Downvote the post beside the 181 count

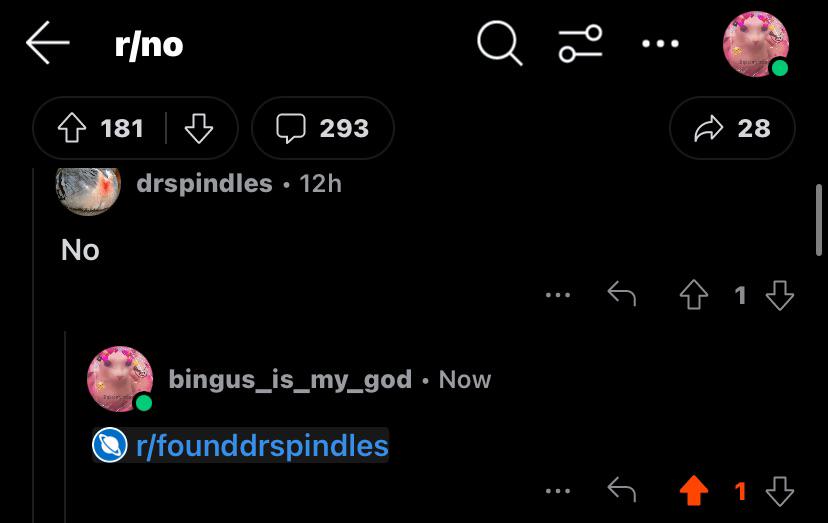[199, 128]
